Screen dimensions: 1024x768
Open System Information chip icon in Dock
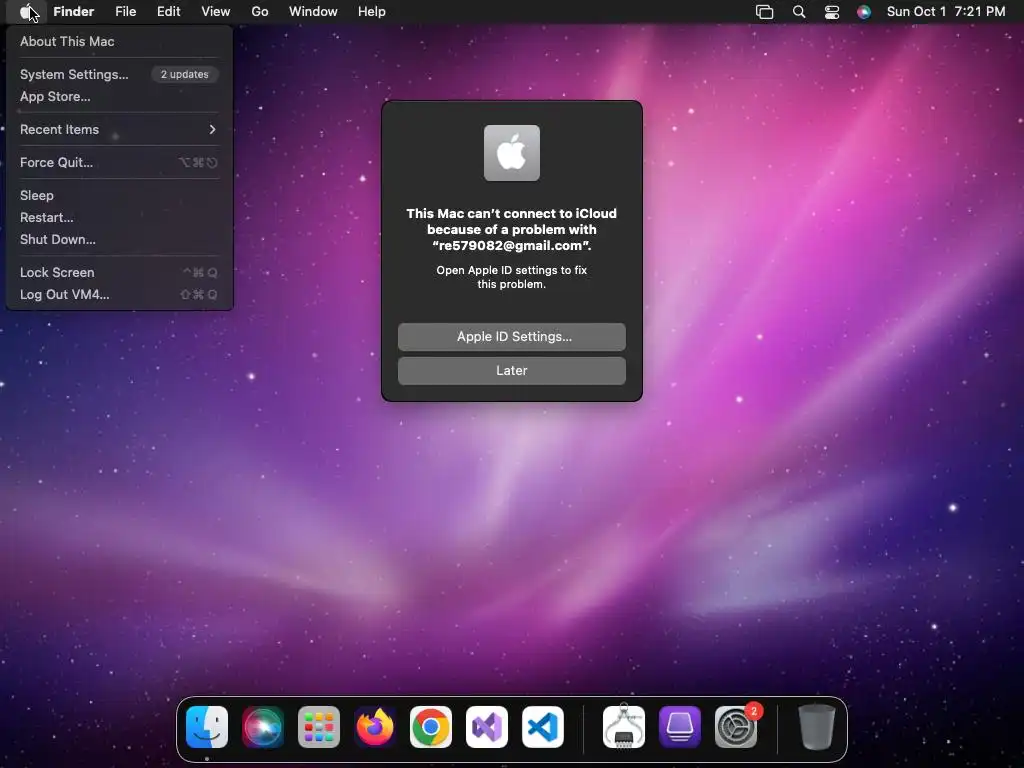click(x=624, y=727)
